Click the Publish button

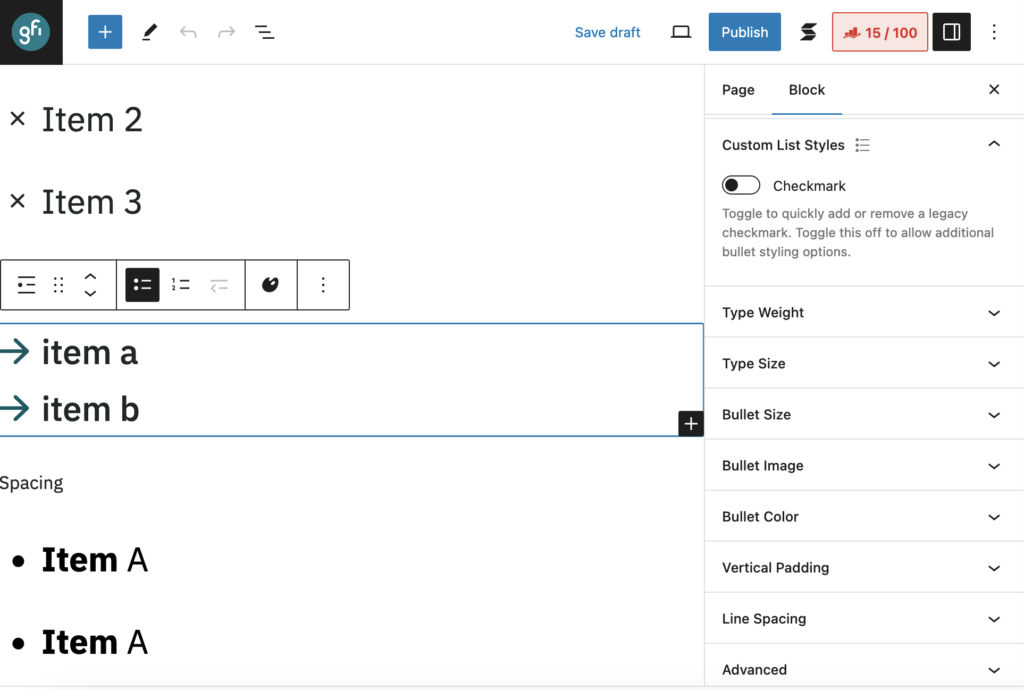pyautogui.click(x=744, y=32)
